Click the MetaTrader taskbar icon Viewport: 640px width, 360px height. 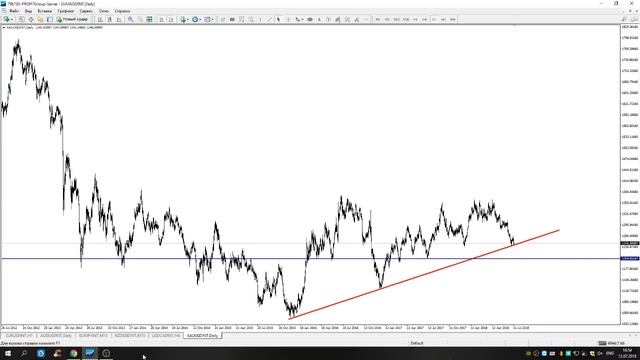click(90, 353)
